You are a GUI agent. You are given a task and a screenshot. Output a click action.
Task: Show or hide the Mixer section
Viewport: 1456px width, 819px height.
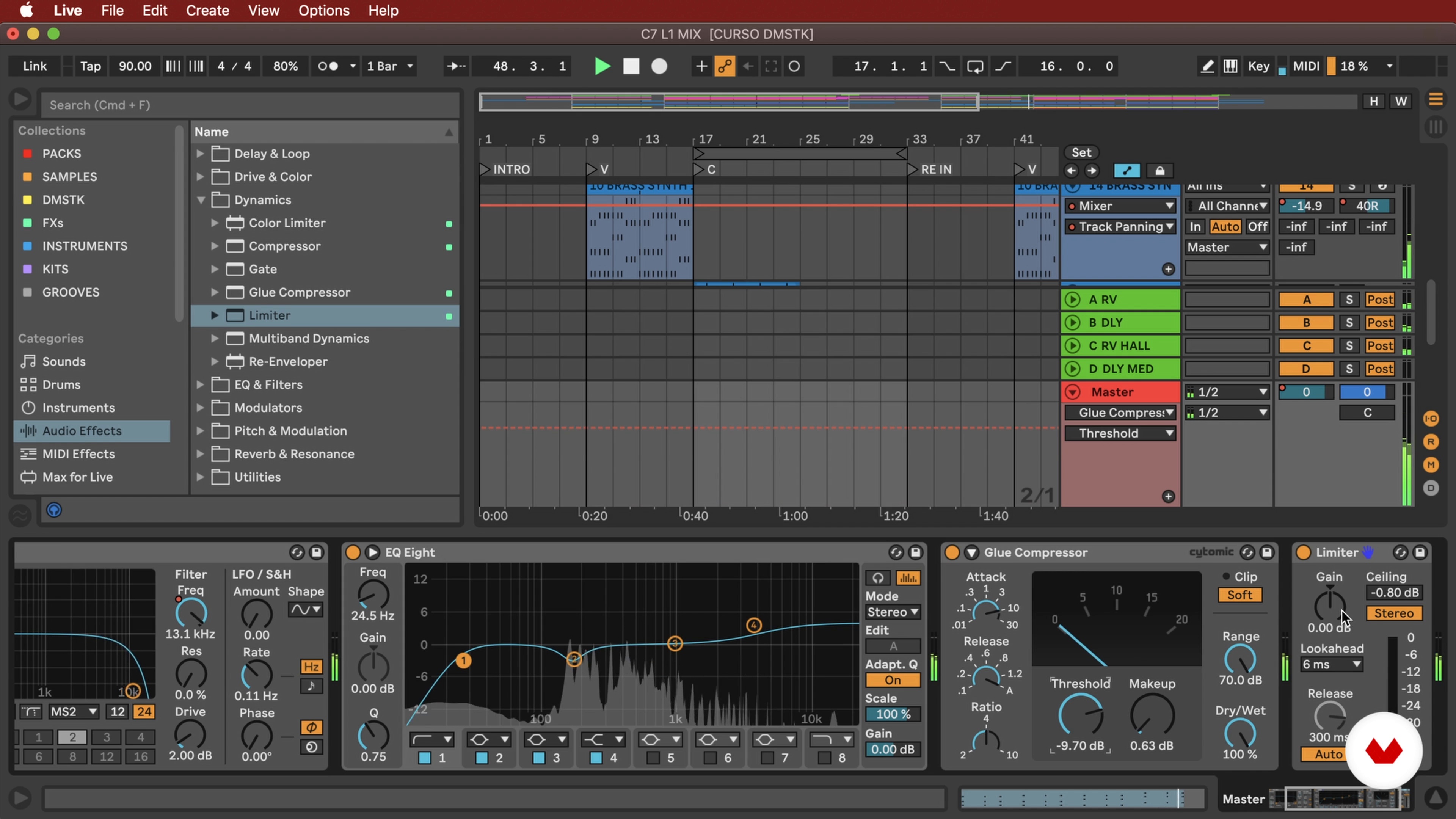(1431, 465)
